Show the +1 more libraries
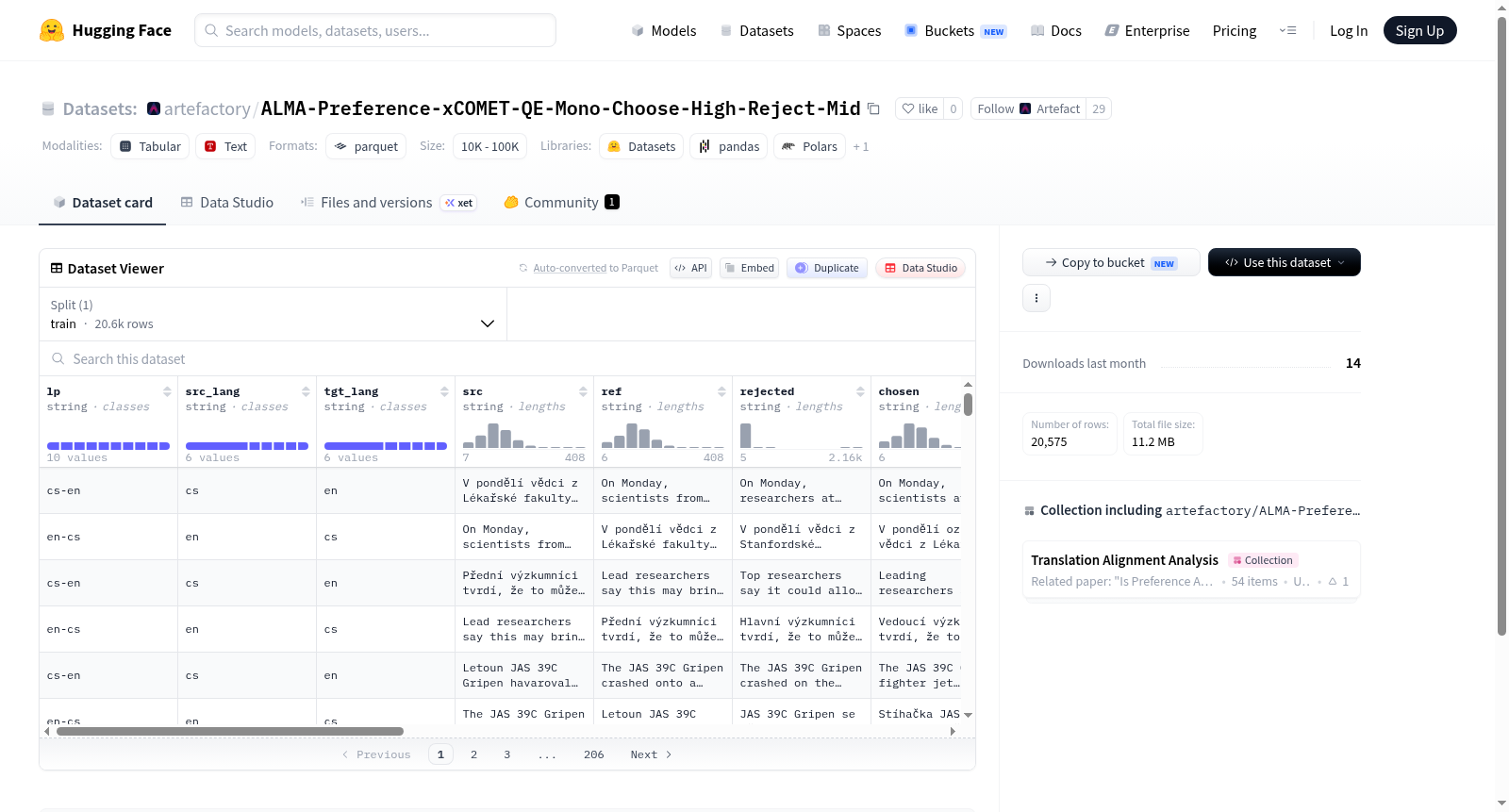The image size is (1509, 812). click(x=861, y=147)
